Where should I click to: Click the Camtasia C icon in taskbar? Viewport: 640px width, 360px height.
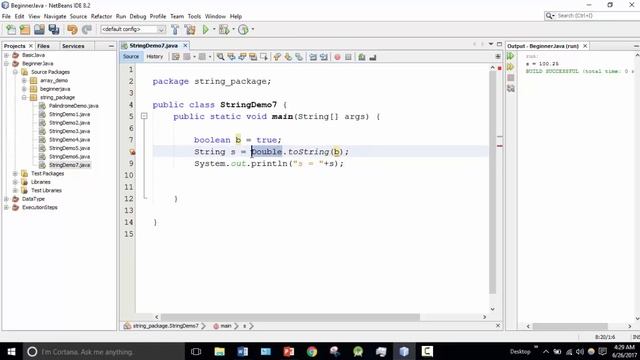(x=427, y=351)
